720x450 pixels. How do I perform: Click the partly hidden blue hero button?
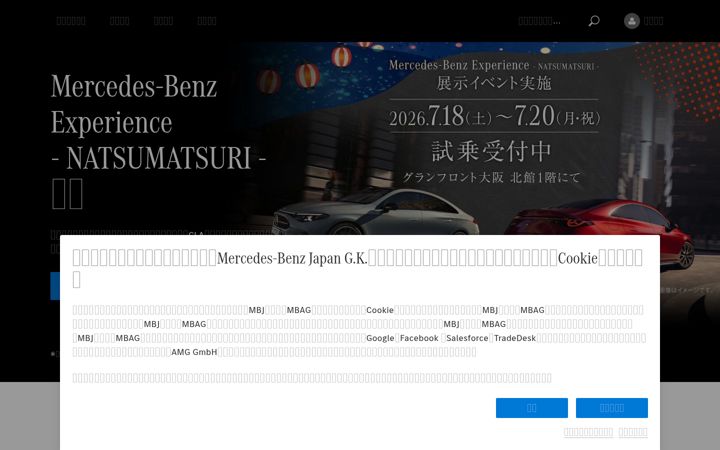[55, 286]
